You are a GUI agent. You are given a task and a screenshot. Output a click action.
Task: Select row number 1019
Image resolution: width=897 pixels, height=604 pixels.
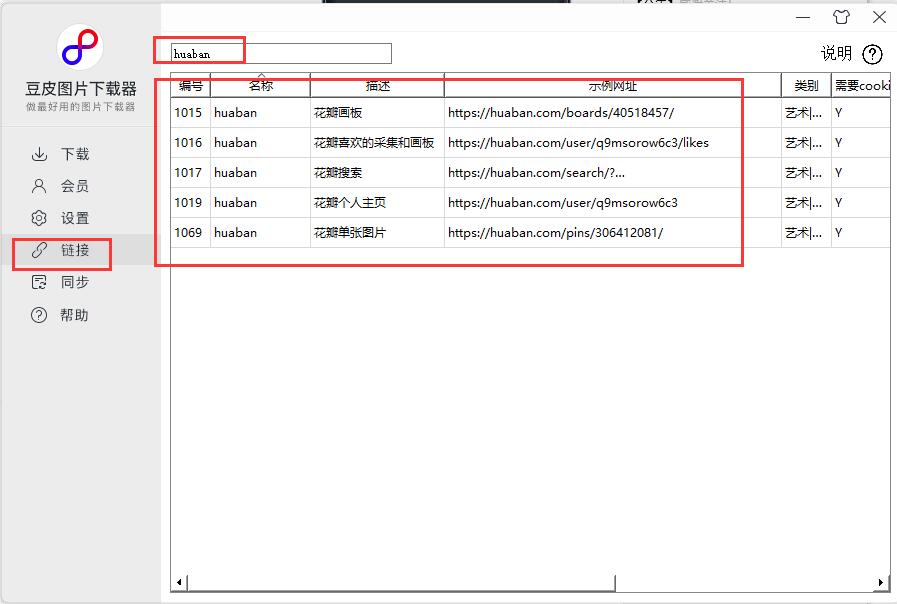tap(188, 202)
